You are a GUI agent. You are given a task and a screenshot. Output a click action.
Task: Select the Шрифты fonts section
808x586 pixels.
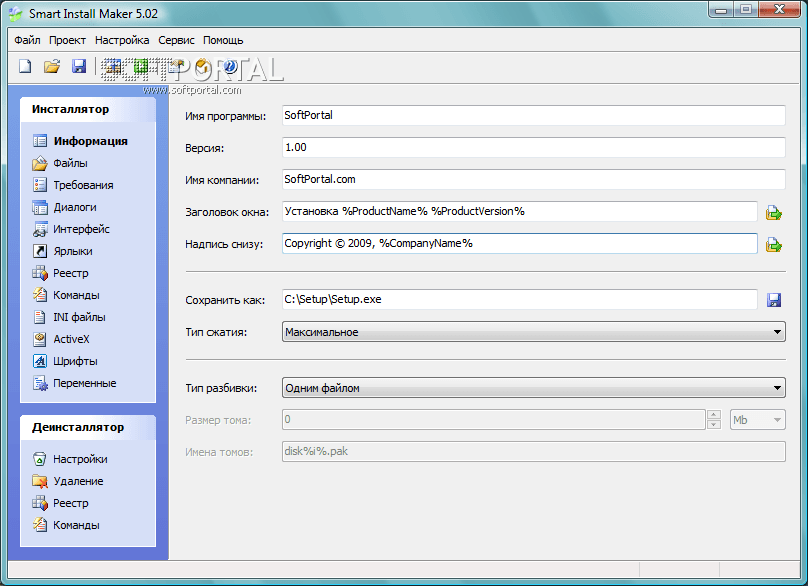(65, 361)
